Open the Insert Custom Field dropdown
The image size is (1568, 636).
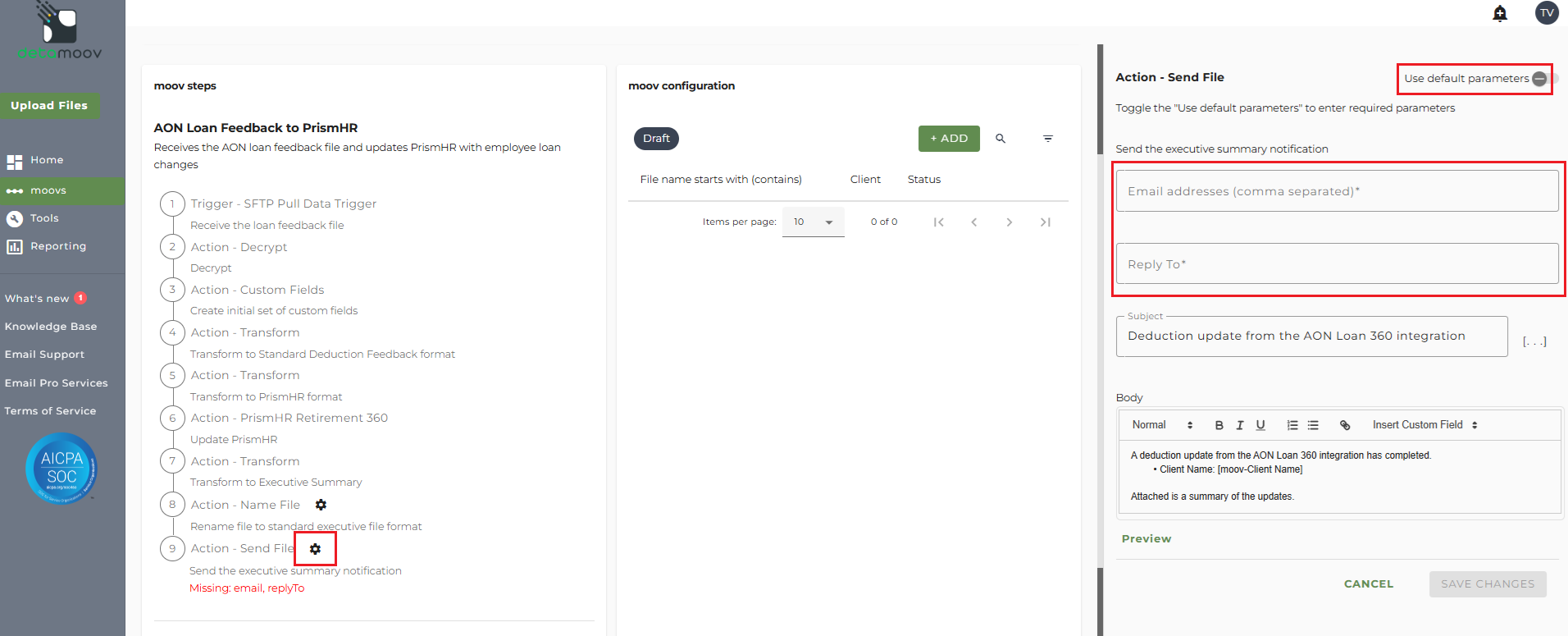(1424, 425)
